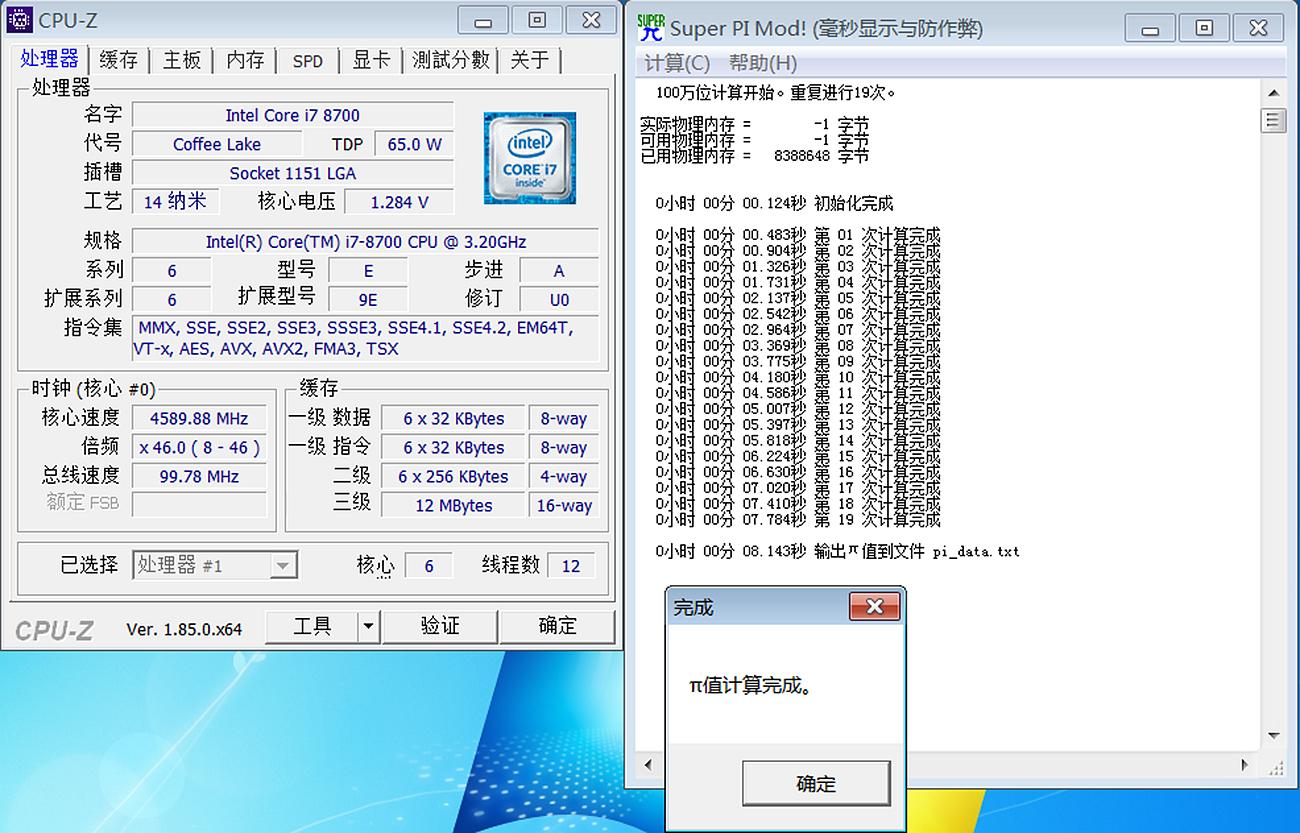
Task: Click the U0 revision value
Action: click(559, 300)
